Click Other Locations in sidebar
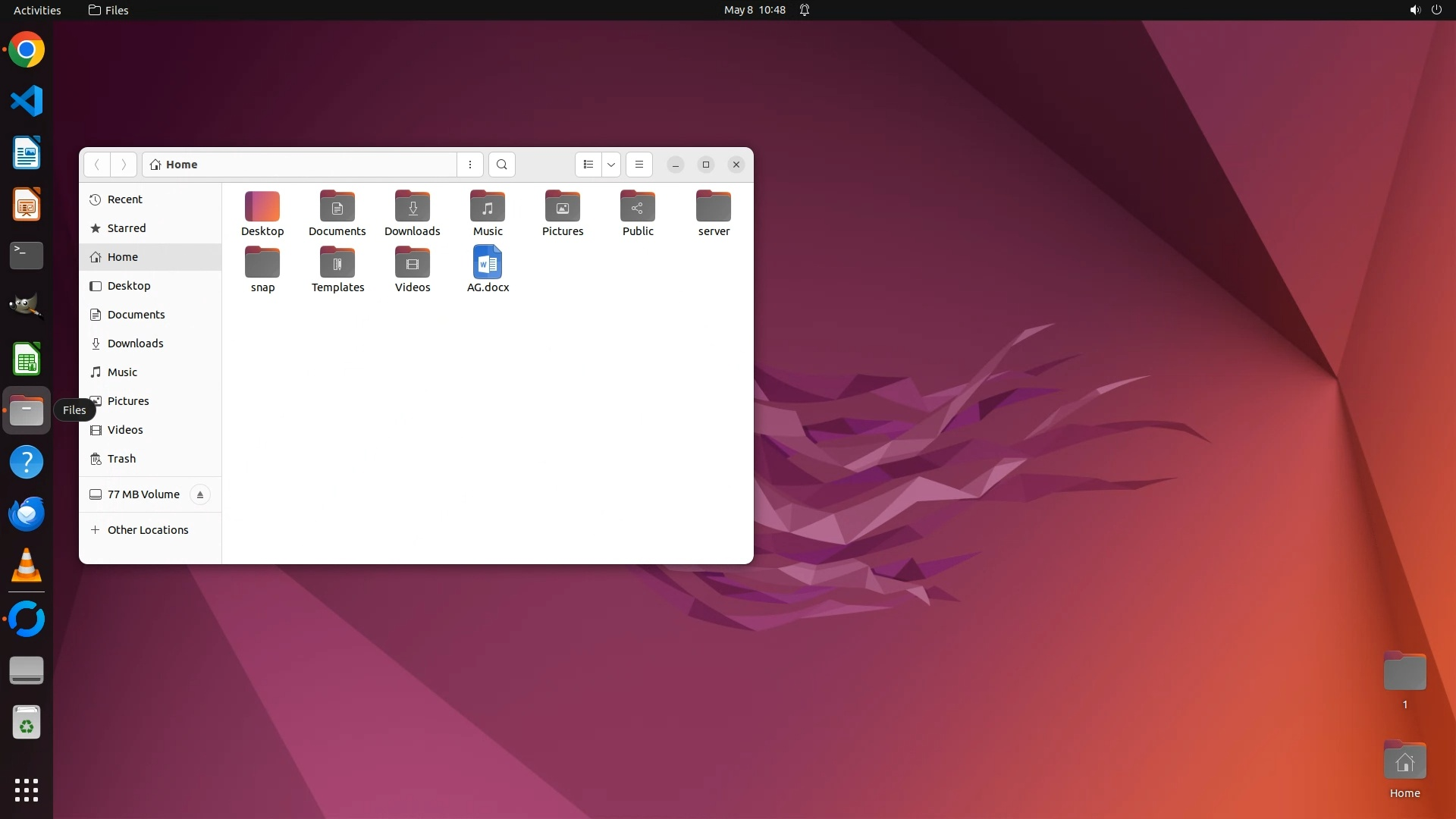The image size is (1456, 819). tap(148, 530)
